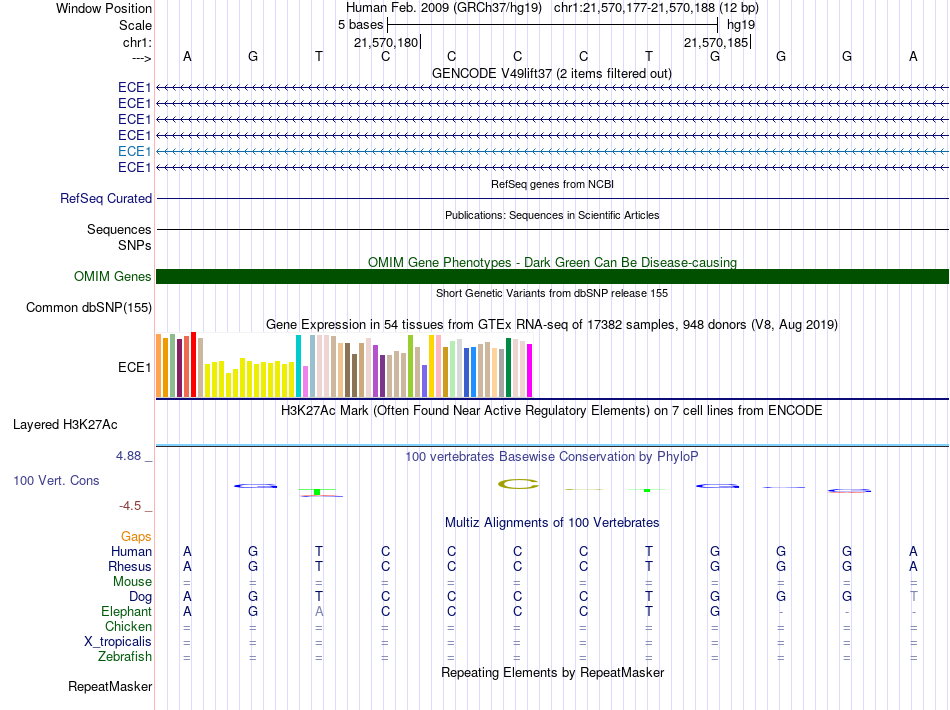The width and height of the screenshot is (950, 710).
Task: Click the 100 Vert. Cons track label
Action: pyautogui.click(x=56, y=481)
